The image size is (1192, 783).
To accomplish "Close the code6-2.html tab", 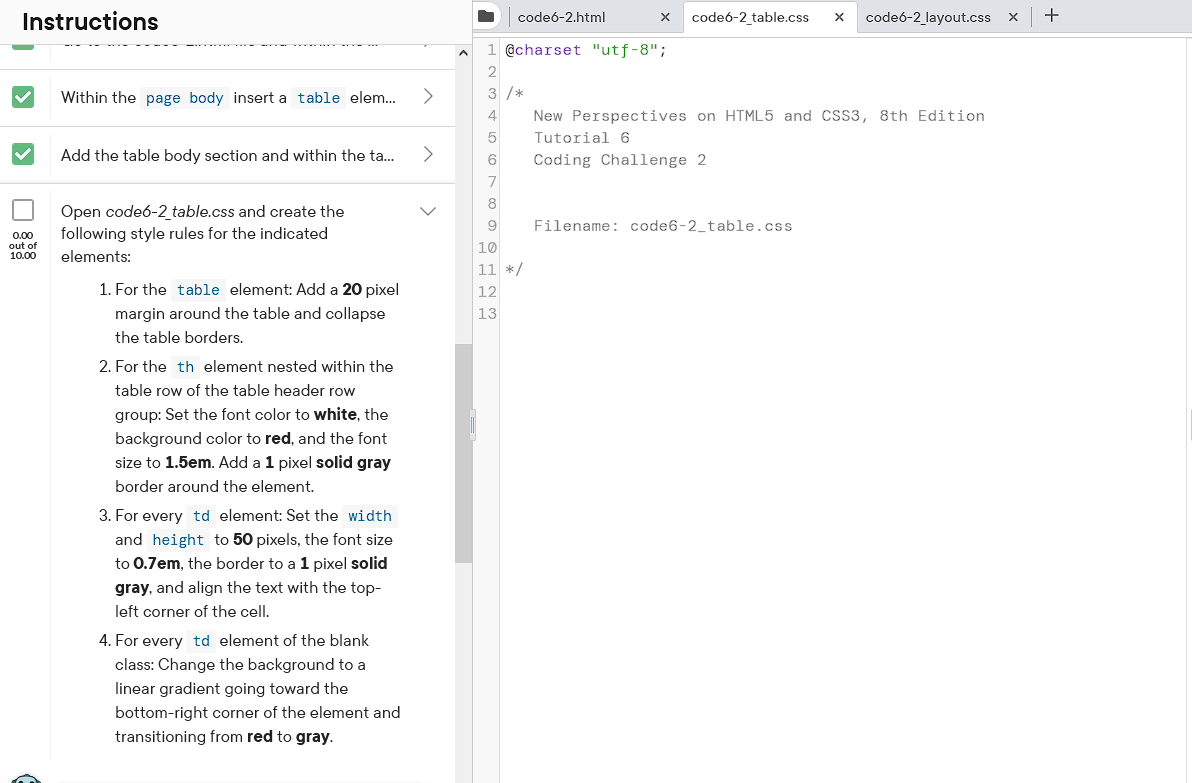I will (664, 17).
